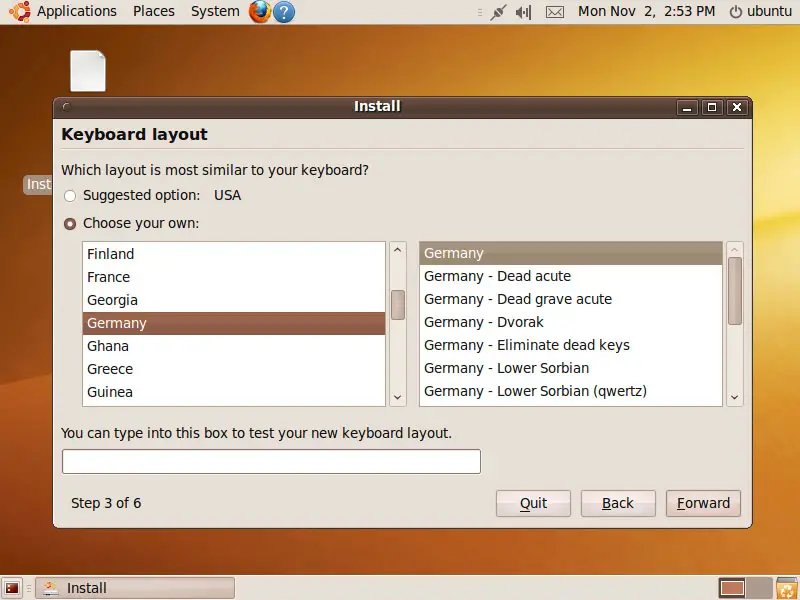Click the country list scroll down arrow
This screenshot has height=600, width=800.
397,397
